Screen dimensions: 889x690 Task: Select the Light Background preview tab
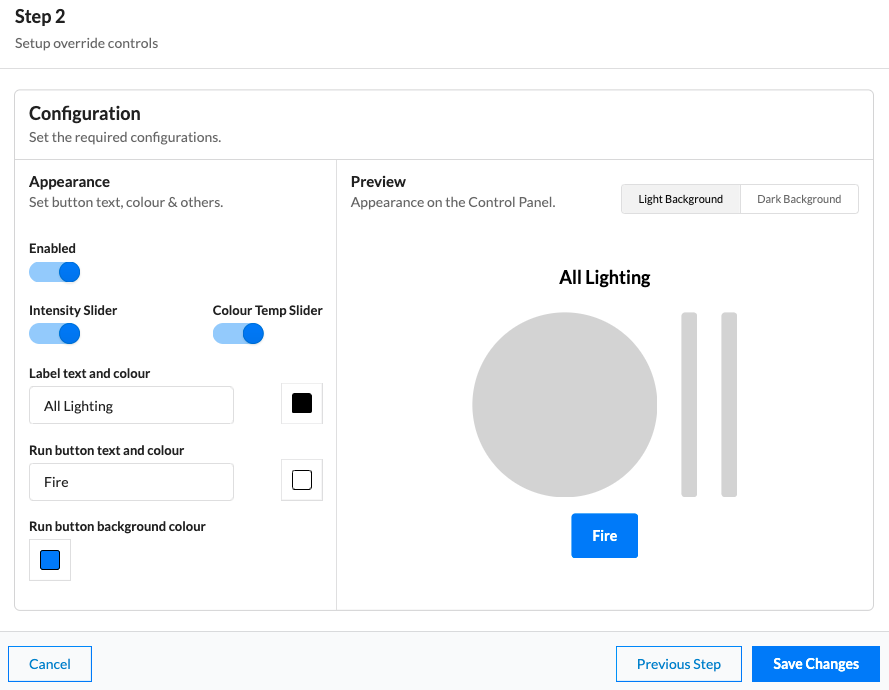tap(680, 199)
